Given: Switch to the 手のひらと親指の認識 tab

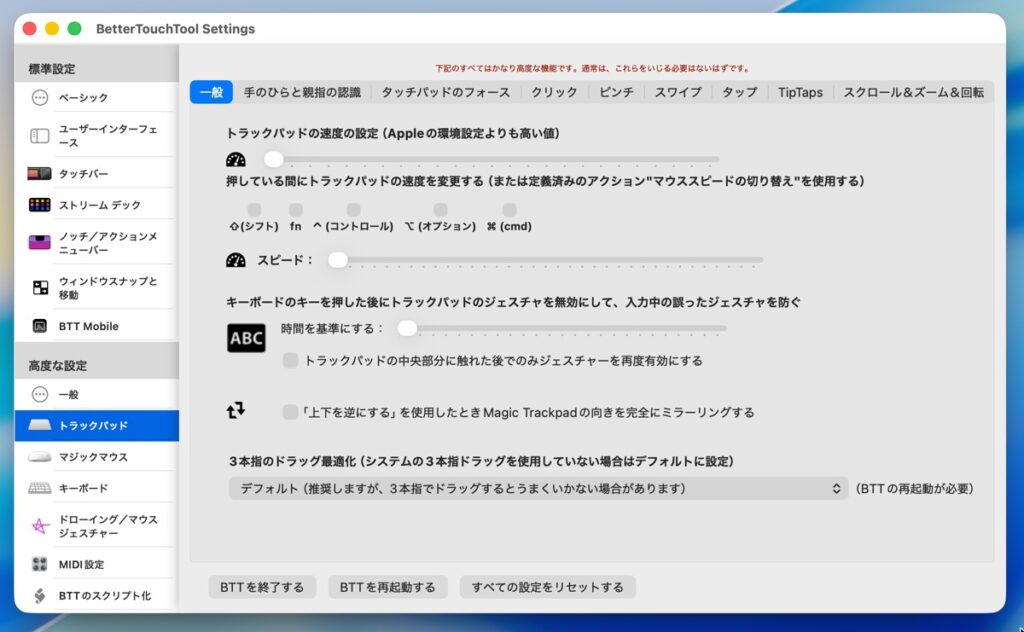Looking at the screenshot, I should tap(302, 92).
